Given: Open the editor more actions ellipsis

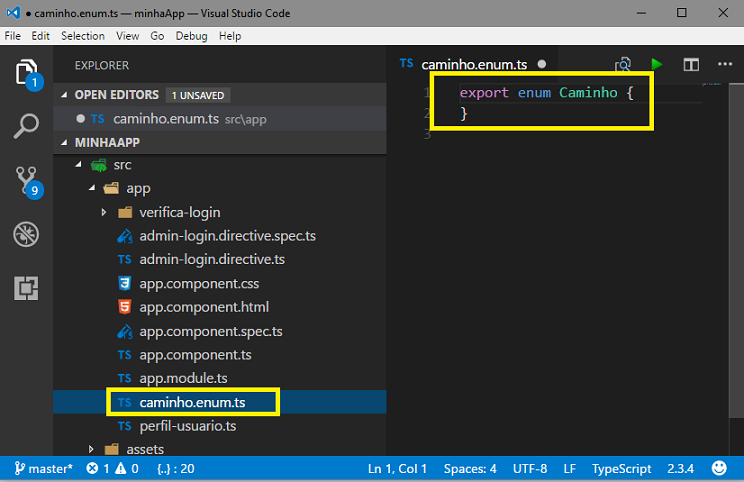Looking at the screenshot, I should [725, 64].
